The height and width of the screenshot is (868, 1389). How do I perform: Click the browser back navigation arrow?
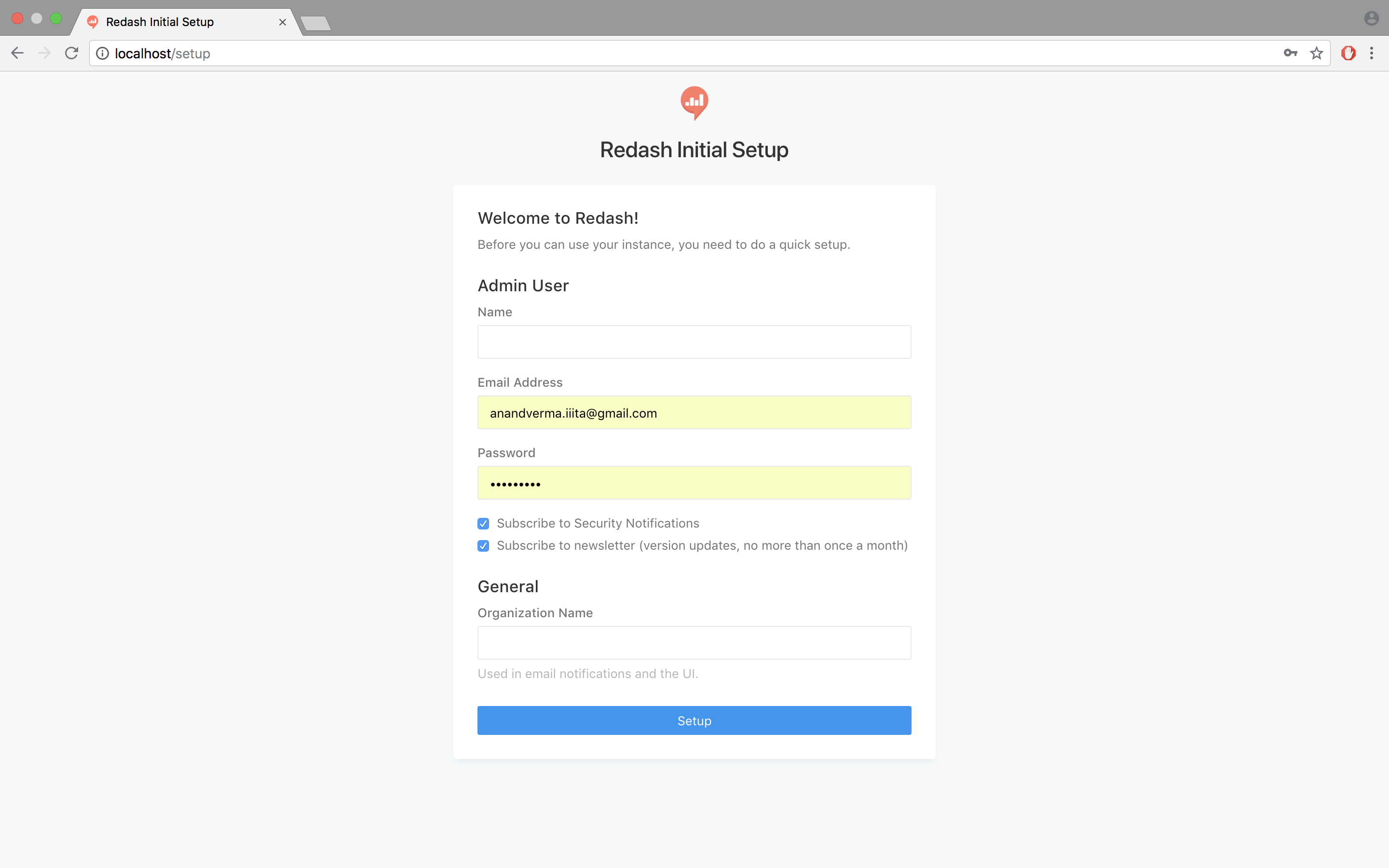point(17,53)
